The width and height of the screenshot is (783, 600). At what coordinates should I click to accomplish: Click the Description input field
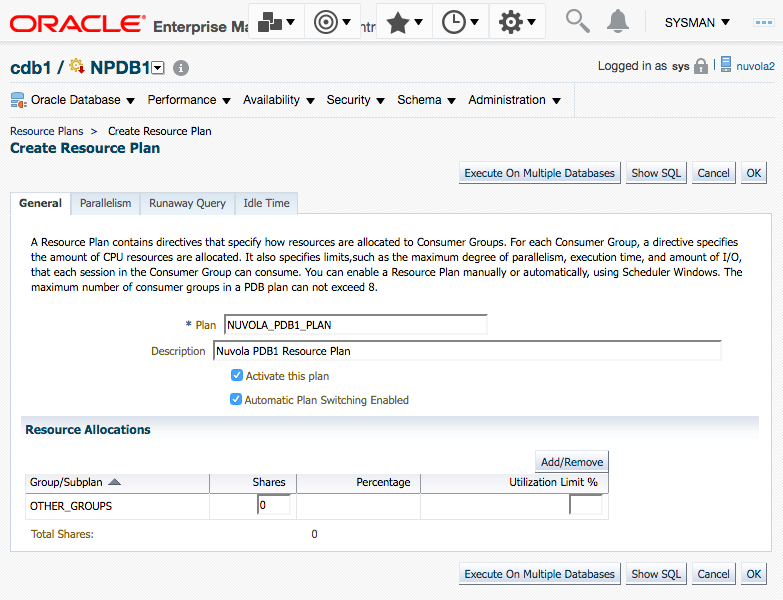click(x=467, y=351)
